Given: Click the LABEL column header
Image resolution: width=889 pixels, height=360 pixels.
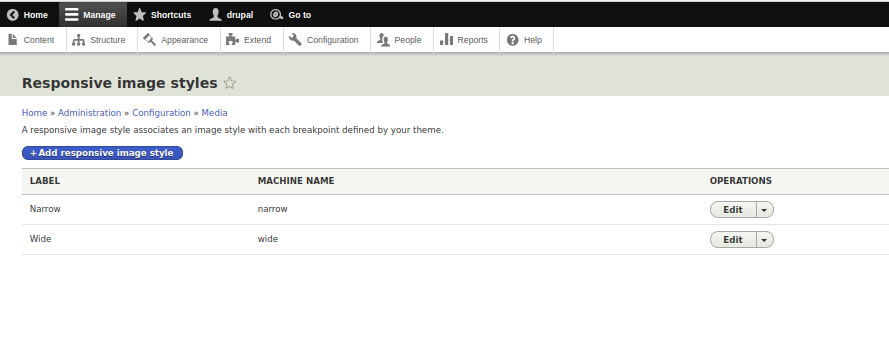Looking at the screenshot, I should (45, 181).
